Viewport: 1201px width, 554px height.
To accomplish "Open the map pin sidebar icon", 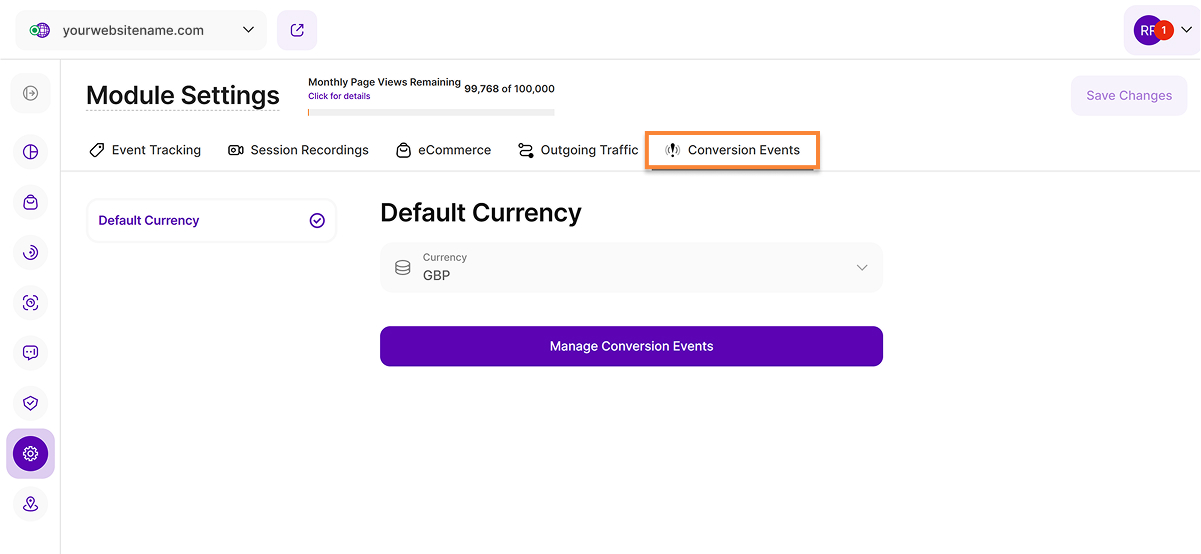I will point(30,503).
